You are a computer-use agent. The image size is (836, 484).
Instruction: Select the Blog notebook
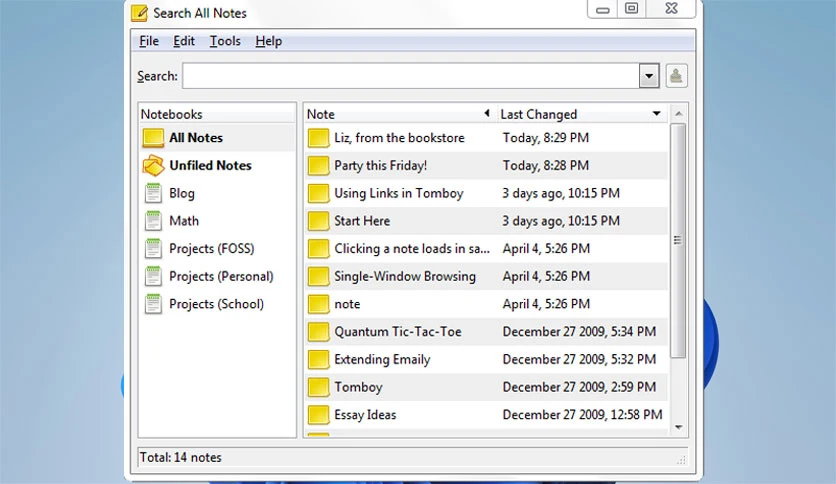point(218,193)
